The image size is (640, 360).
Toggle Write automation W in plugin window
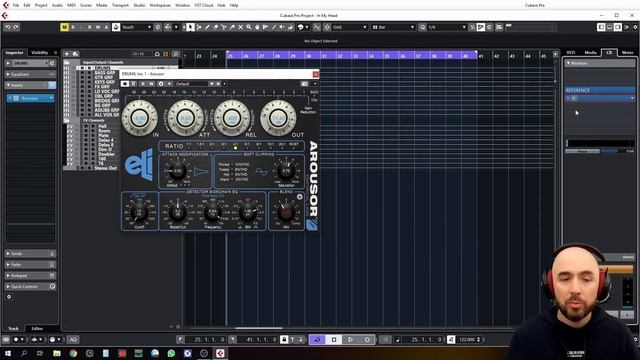[151, 84]
